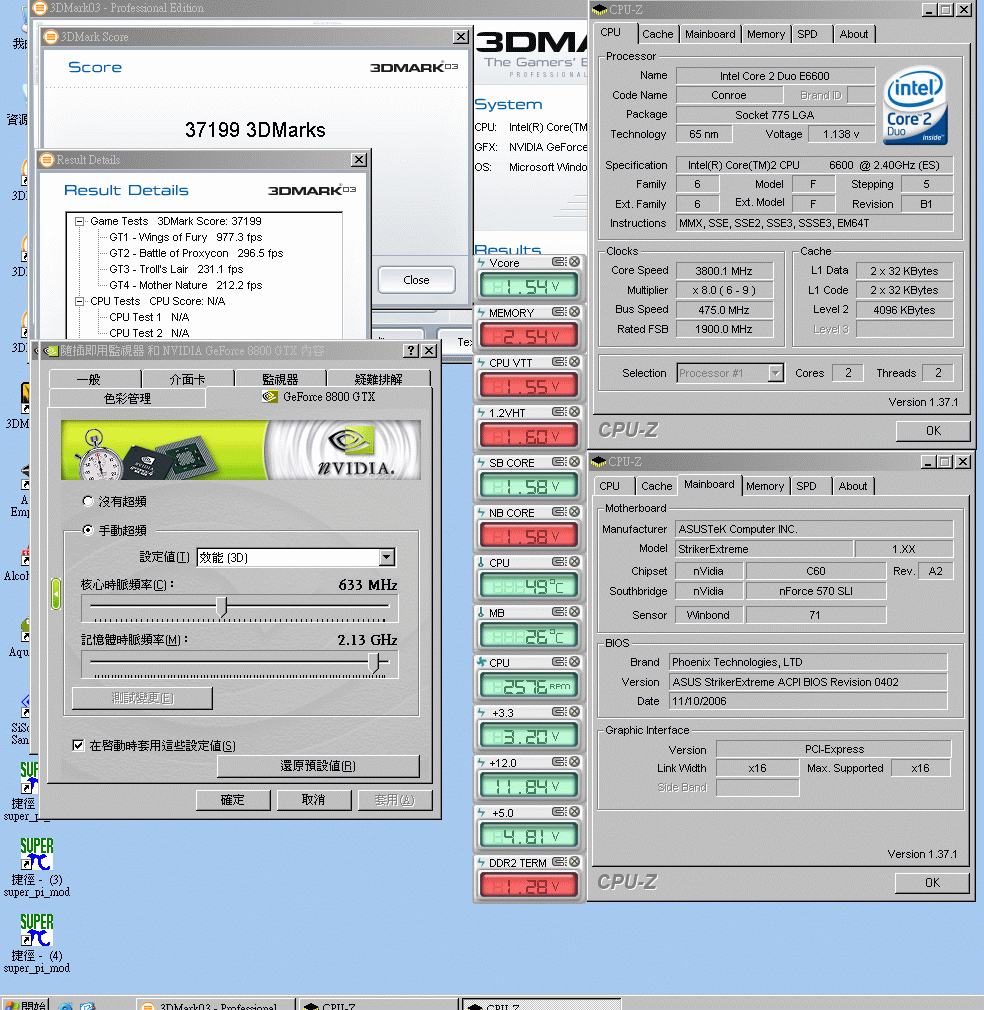984x1010 pixels.
Task: Switch to the 色彩管理 tab
Action: point(128,399)
